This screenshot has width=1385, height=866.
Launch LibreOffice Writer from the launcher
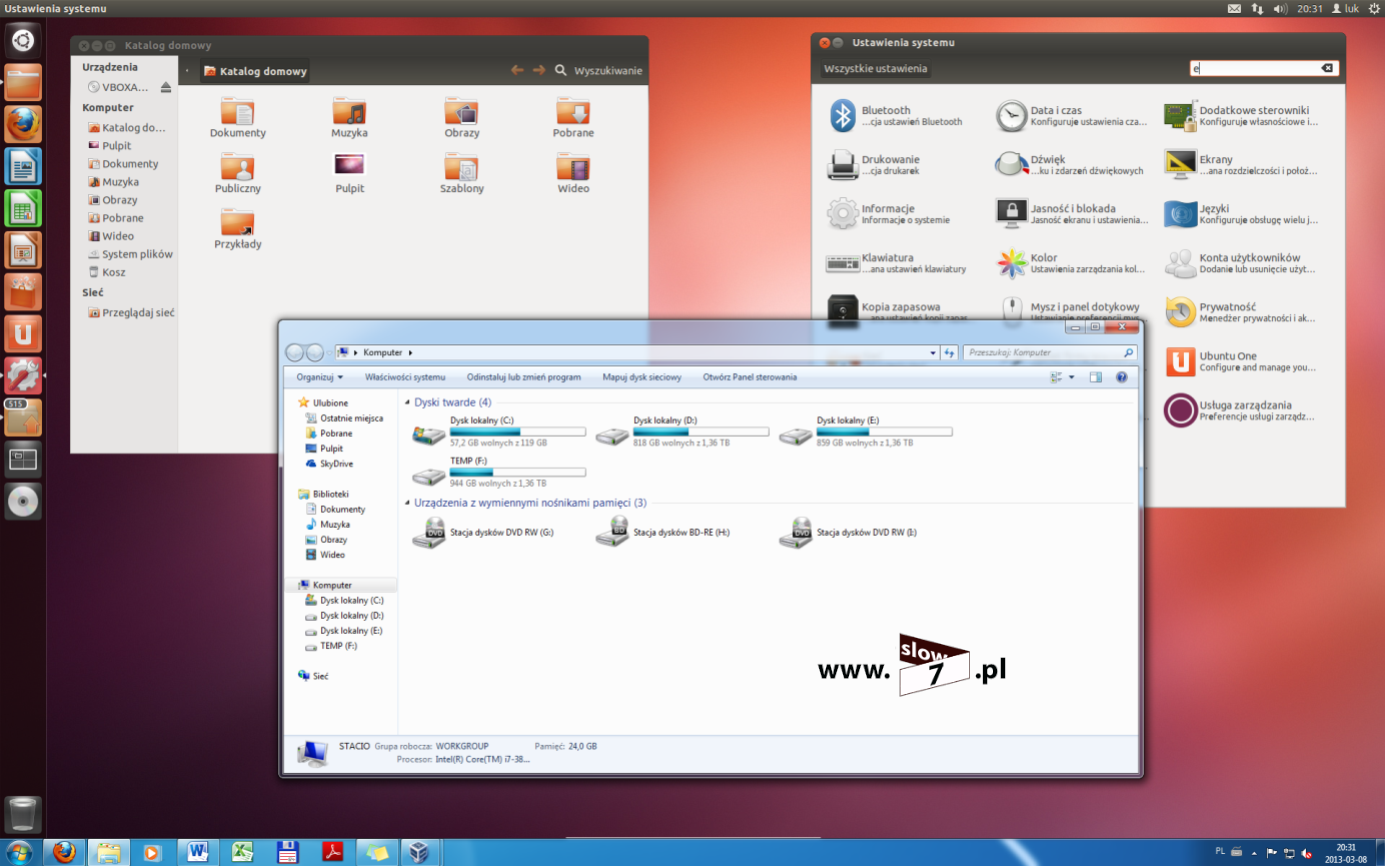23,166
